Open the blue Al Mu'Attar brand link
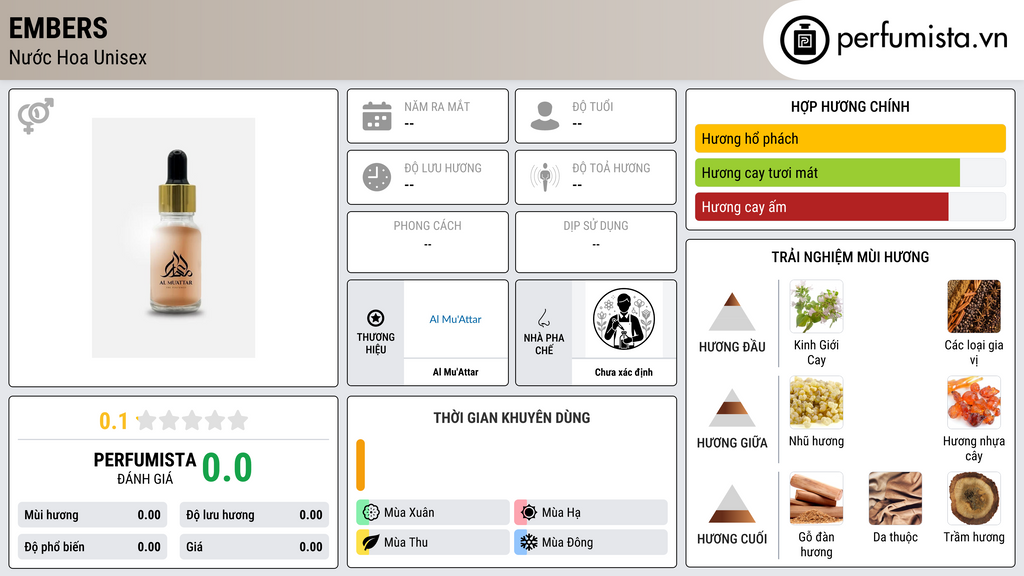 (x=455, y=319)
